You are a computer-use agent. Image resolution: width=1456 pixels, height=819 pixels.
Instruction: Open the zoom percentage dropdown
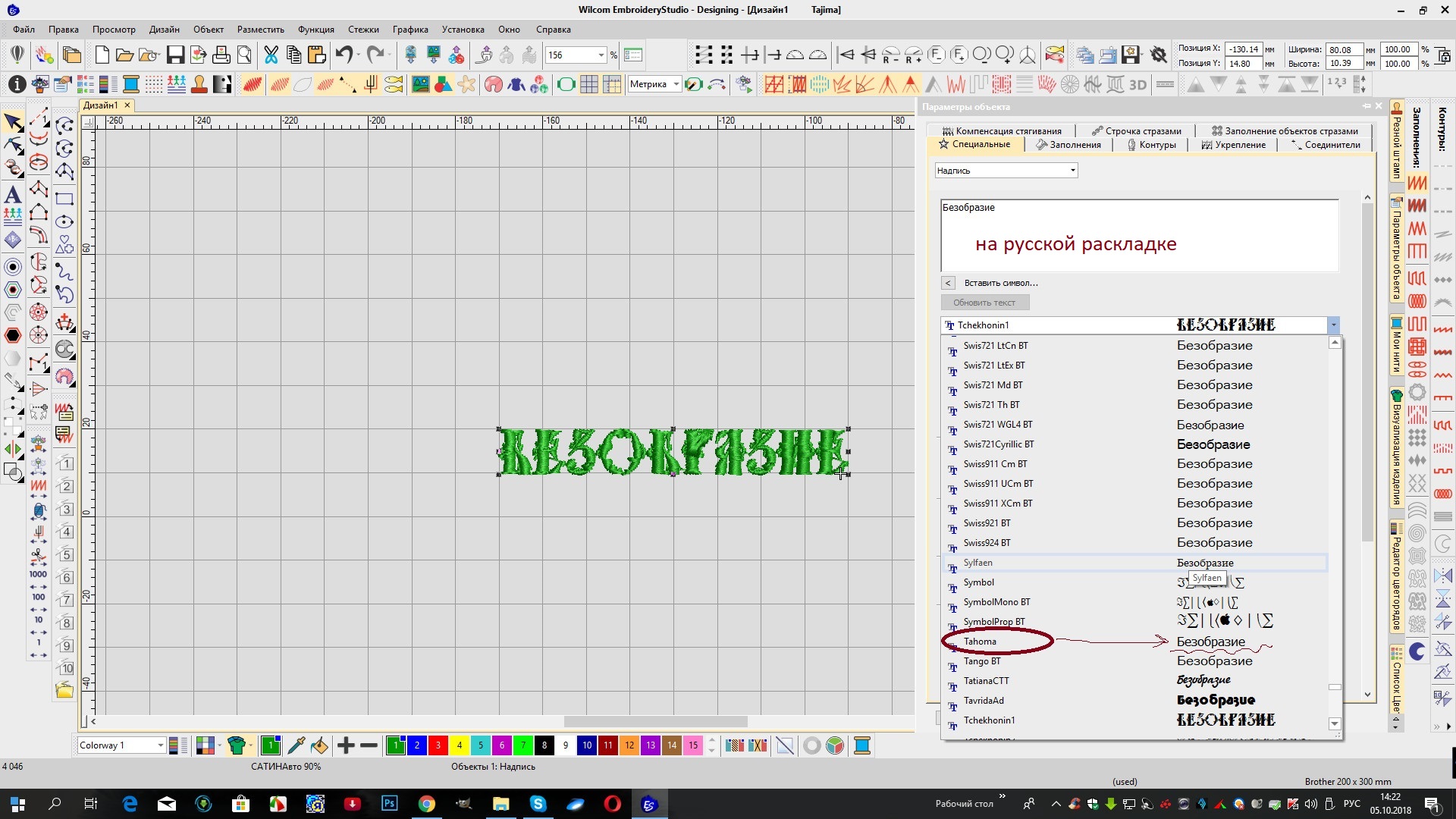(601, 55)
